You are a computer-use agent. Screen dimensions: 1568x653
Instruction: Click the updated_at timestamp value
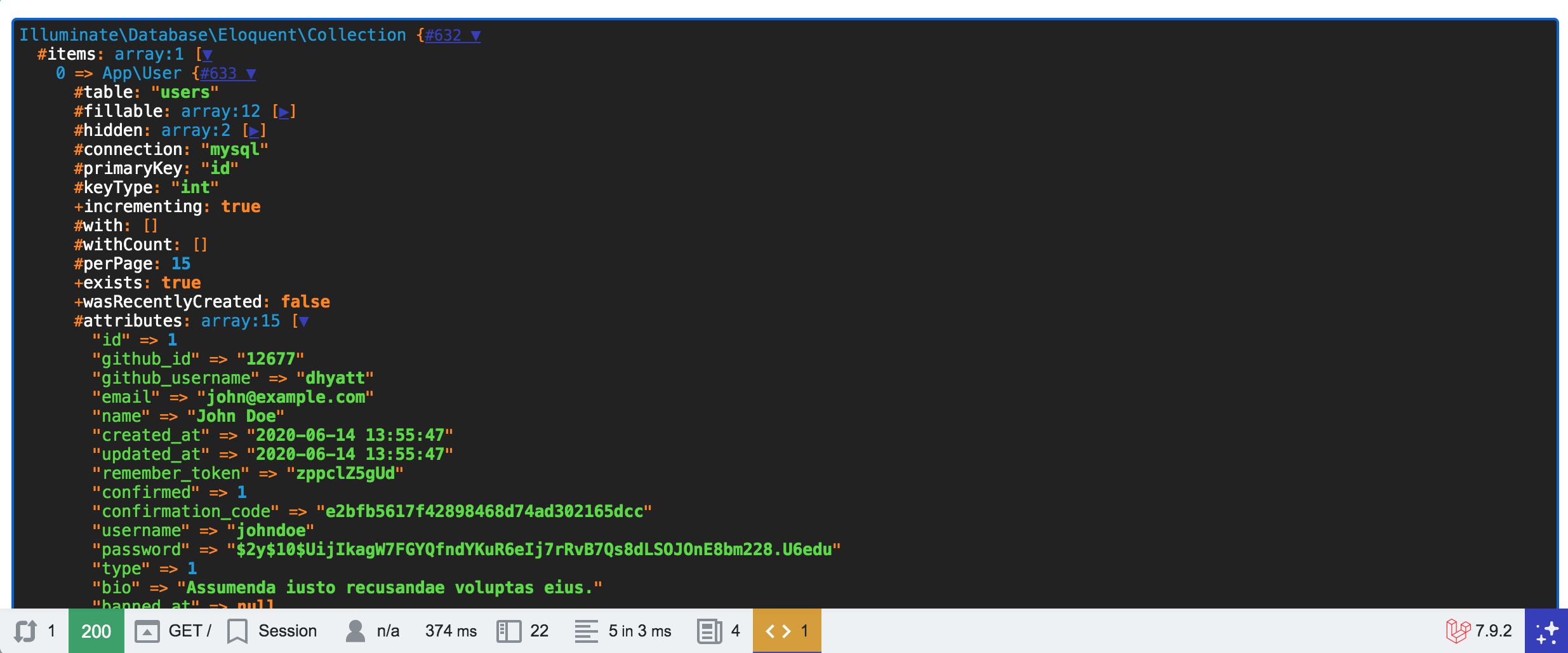(x=350, y=455)
